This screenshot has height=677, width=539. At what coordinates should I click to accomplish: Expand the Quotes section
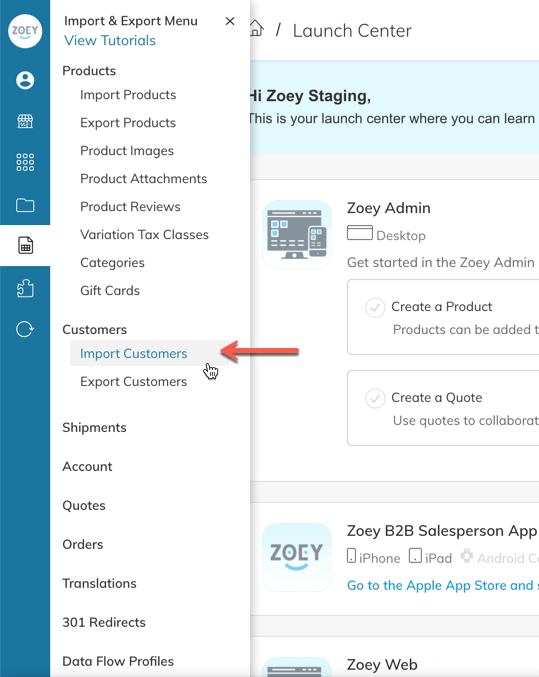pyautogui.click(x=84, y=505)
